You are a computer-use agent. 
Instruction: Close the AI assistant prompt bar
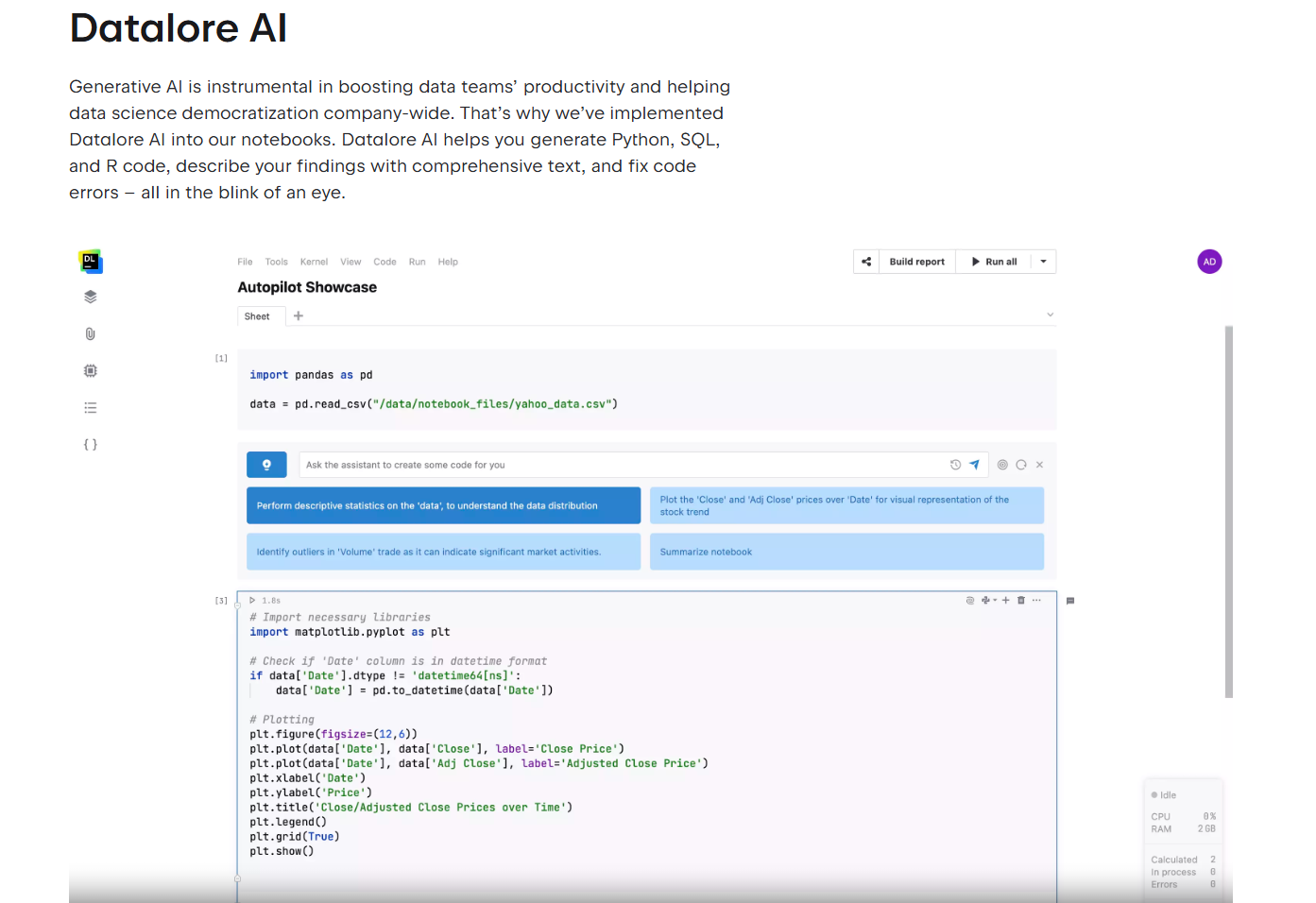(x=1039, y=465)
